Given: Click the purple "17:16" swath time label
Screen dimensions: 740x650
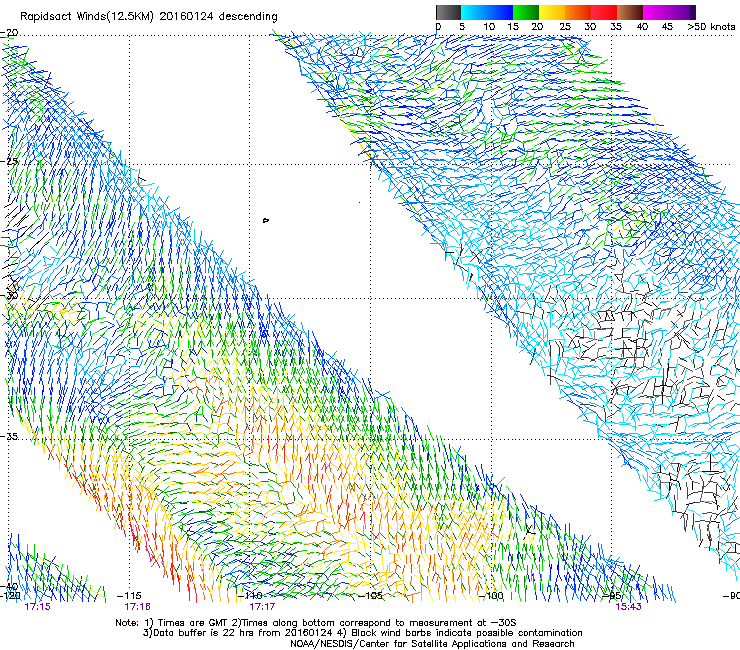Looking at the screenshot, I should (137, 607).
